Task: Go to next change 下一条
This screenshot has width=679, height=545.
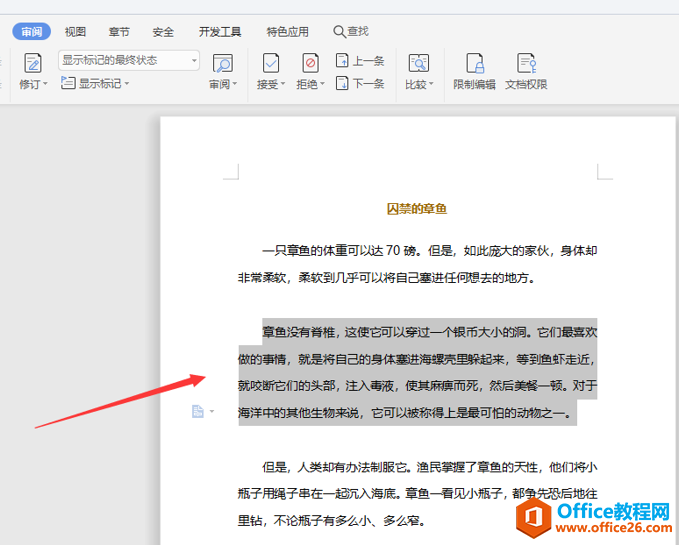Action: 360,83
